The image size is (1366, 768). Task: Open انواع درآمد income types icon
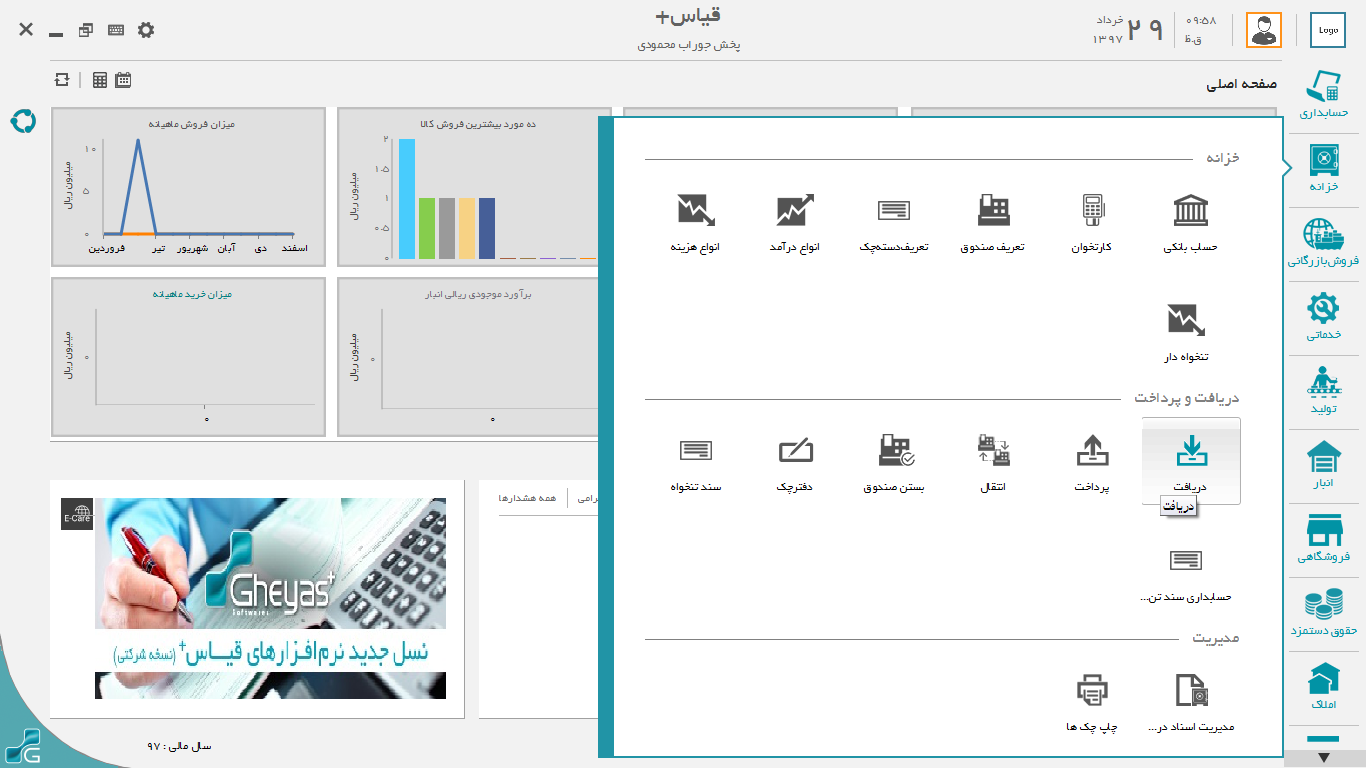pos(795,222)
